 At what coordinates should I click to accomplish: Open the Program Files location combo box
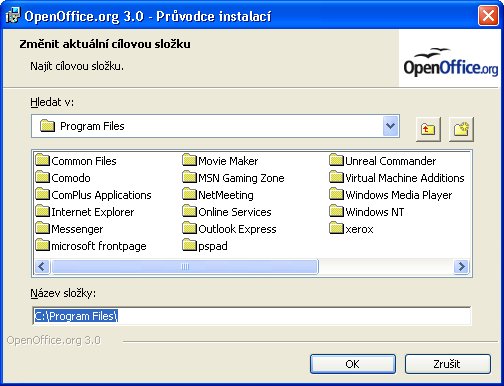coord(215,126)
